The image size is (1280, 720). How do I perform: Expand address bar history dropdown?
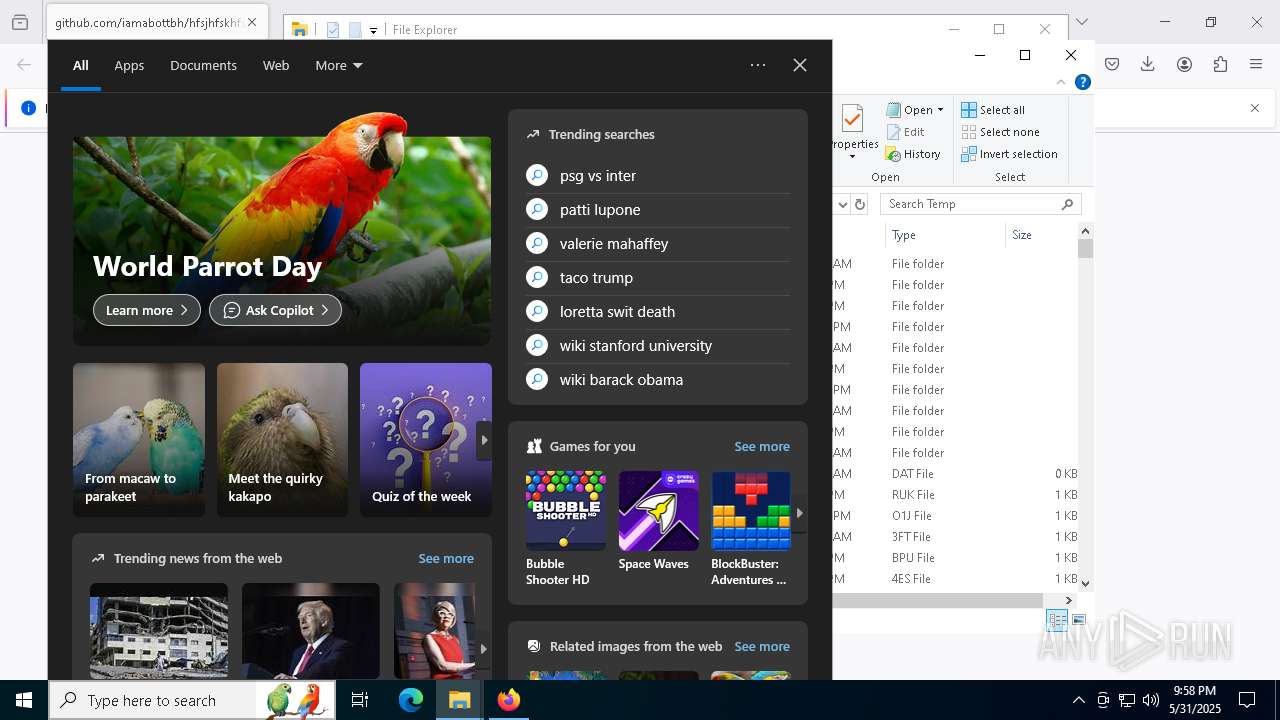point(842,204)
